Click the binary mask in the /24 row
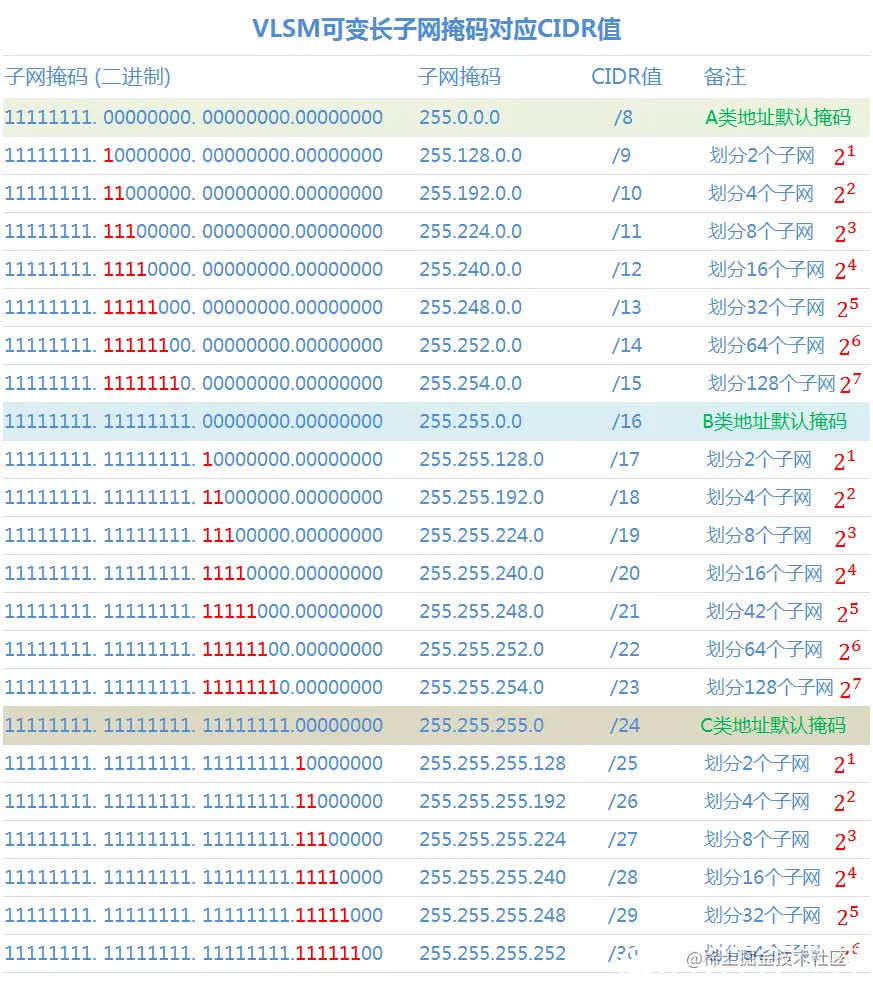 pyautogui.click(x=194, y=725)
